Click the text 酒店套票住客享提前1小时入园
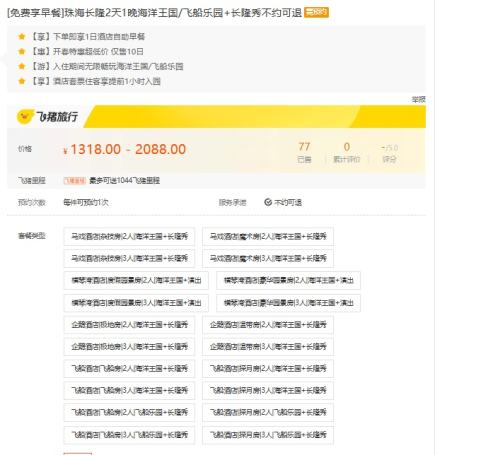 [x=107, y=81]
